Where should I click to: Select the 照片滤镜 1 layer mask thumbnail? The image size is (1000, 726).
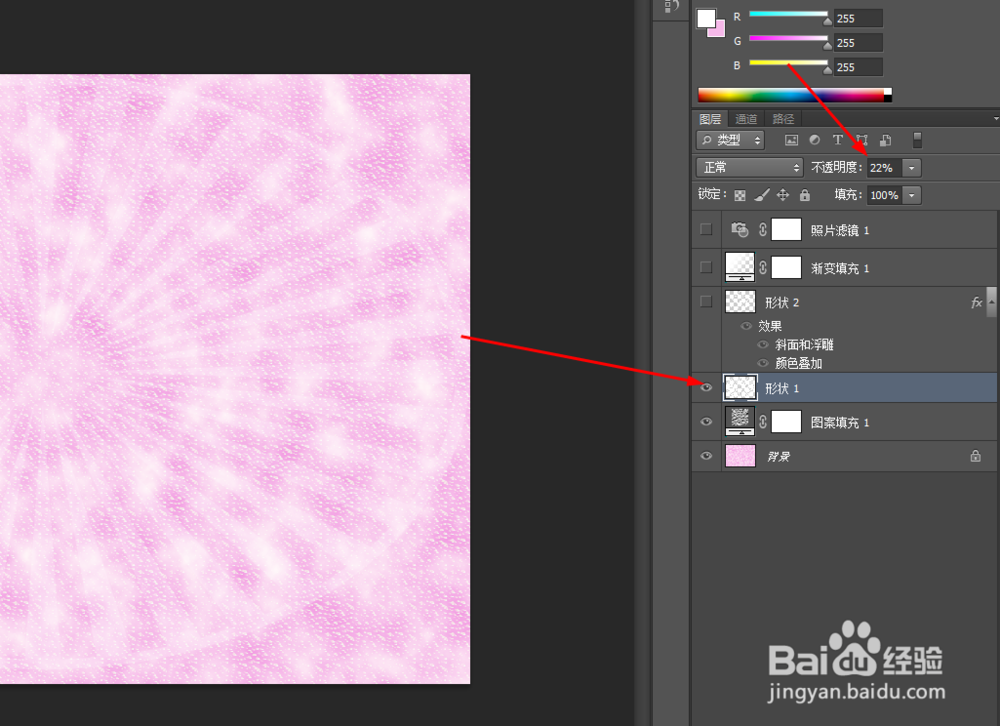pyautogui.click(x=786, y=230)
